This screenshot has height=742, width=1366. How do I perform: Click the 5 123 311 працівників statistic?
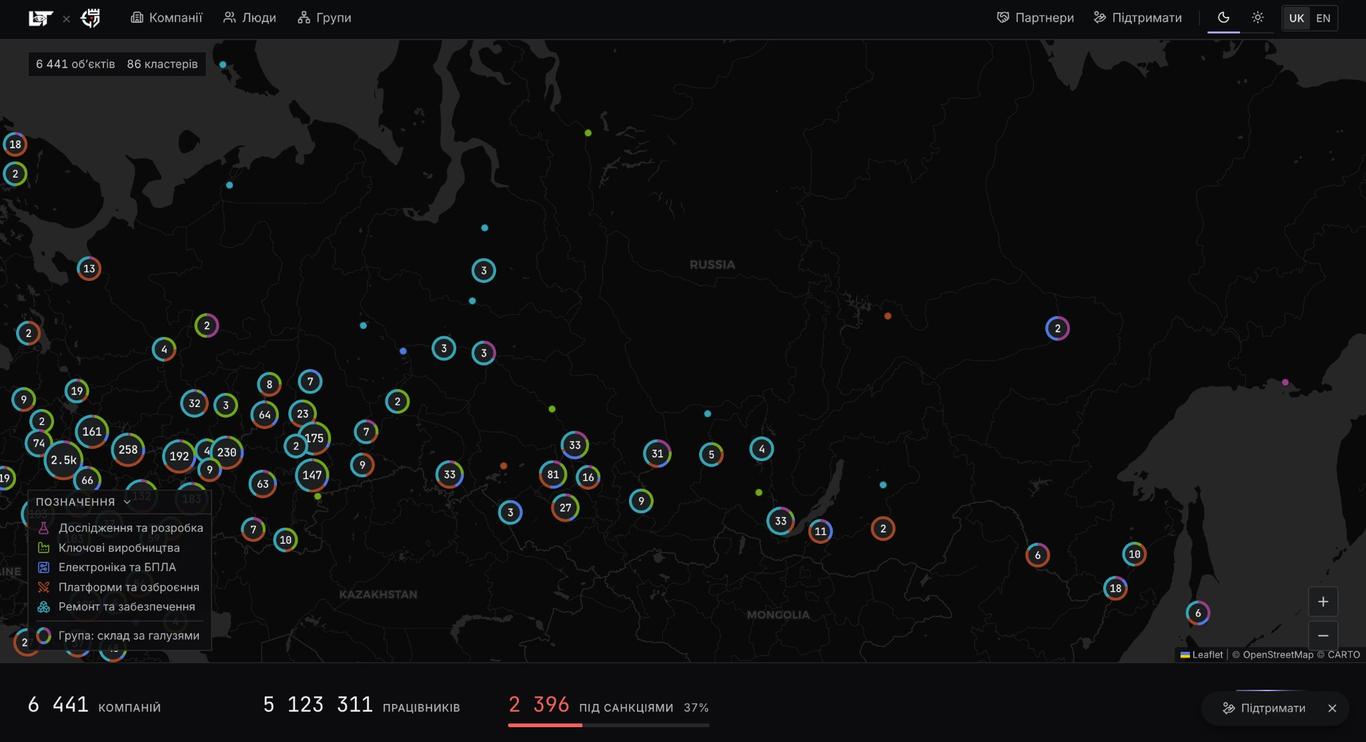[x=362, y=705]
